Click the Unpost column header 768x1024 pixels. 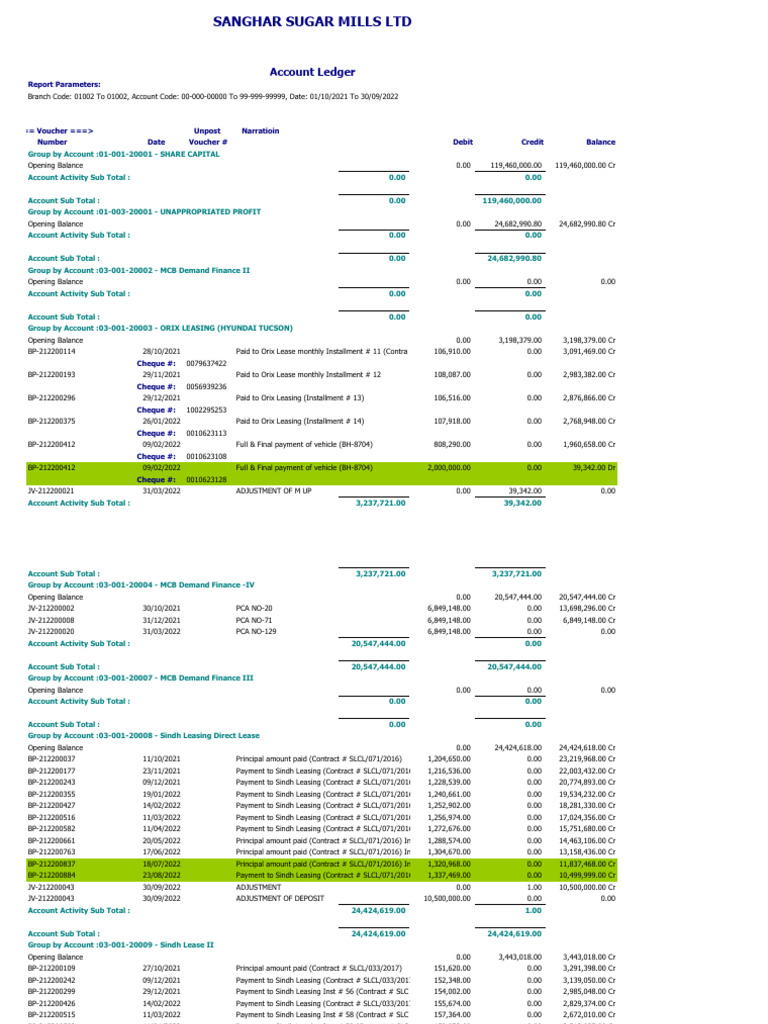(x=207, y=131)
